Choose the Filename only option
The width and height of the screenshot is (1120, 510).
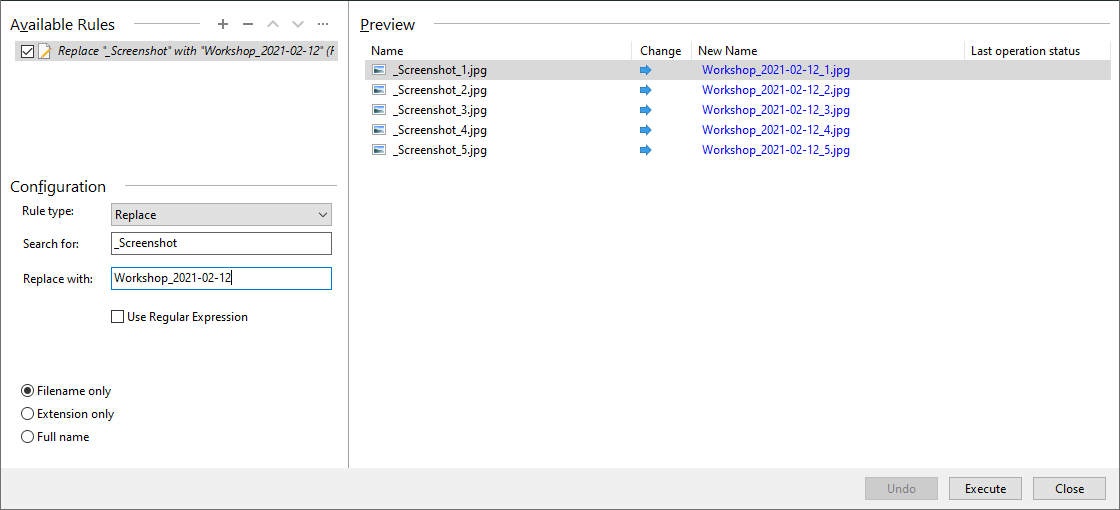tap(28, 391)
